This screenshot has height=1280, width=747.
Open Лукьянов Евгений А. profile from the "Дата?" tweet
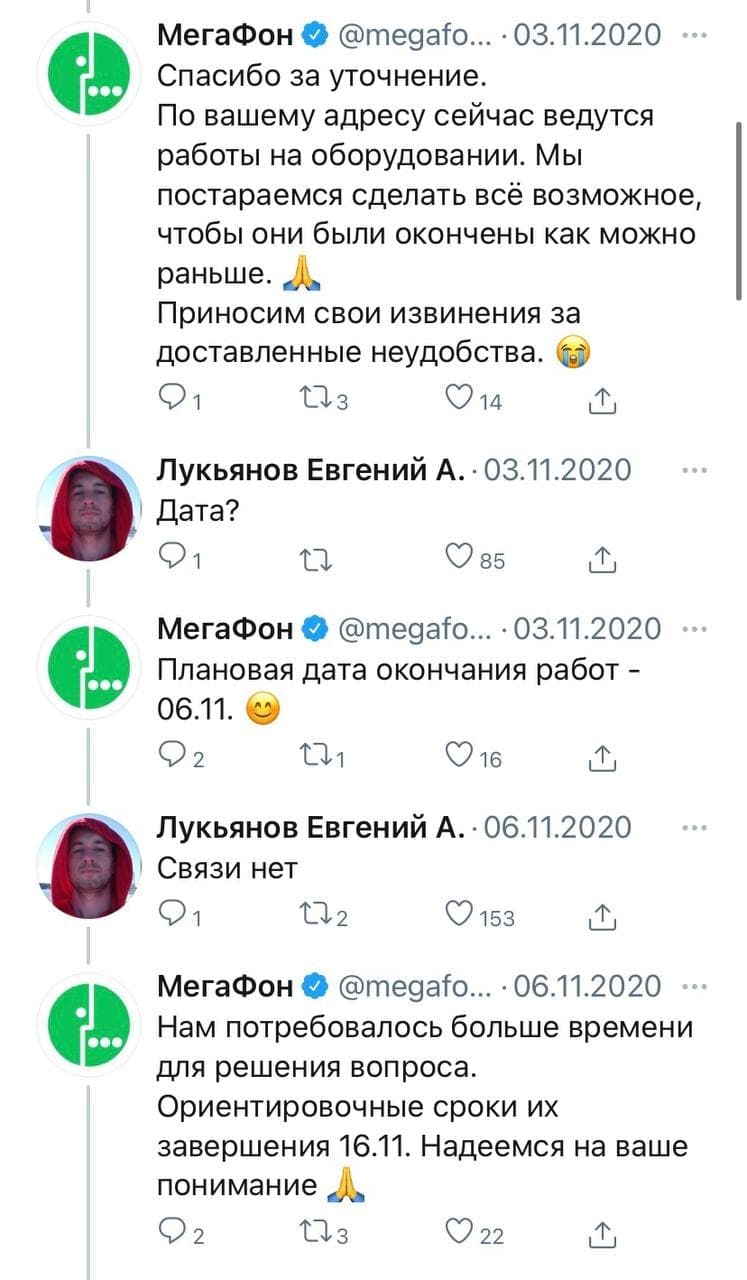[311, 469]
